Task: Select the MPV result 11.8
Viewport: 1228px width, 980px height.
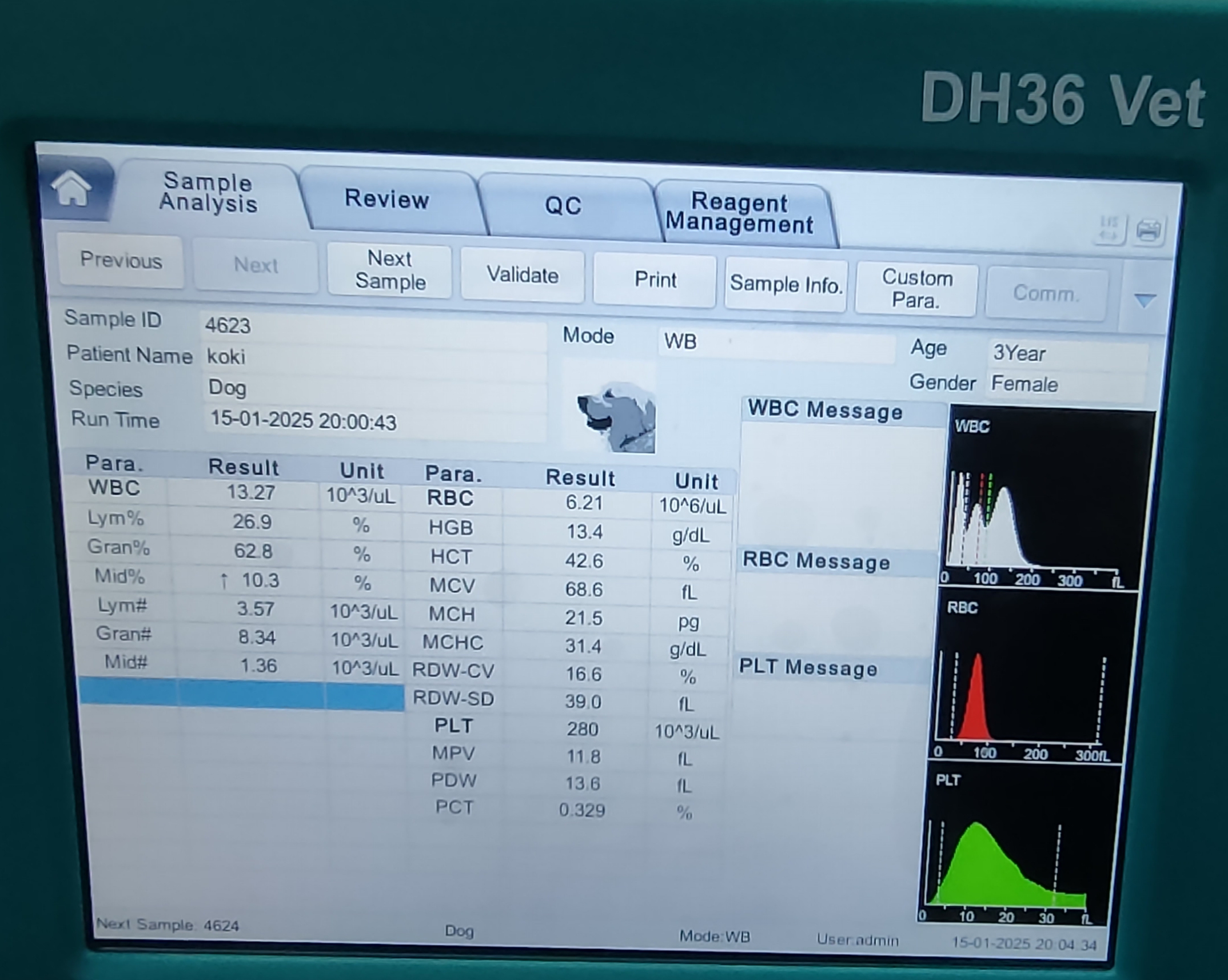Action: (583, 756)
